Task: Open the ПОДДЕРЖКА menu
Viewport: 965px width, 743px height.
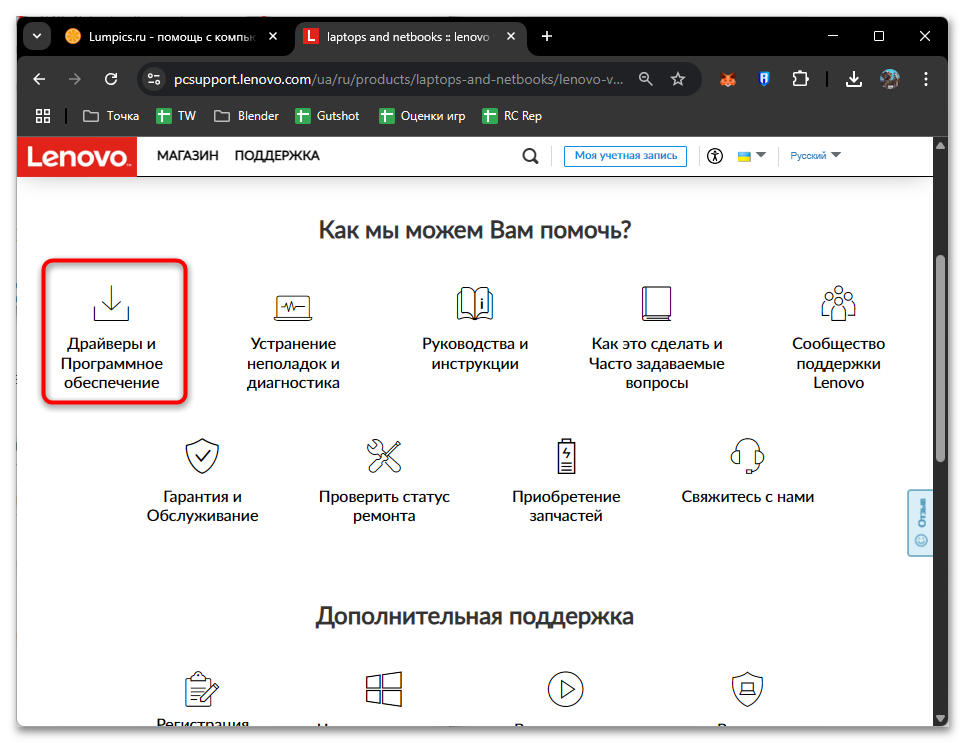Action: click(x=277, y=156)
